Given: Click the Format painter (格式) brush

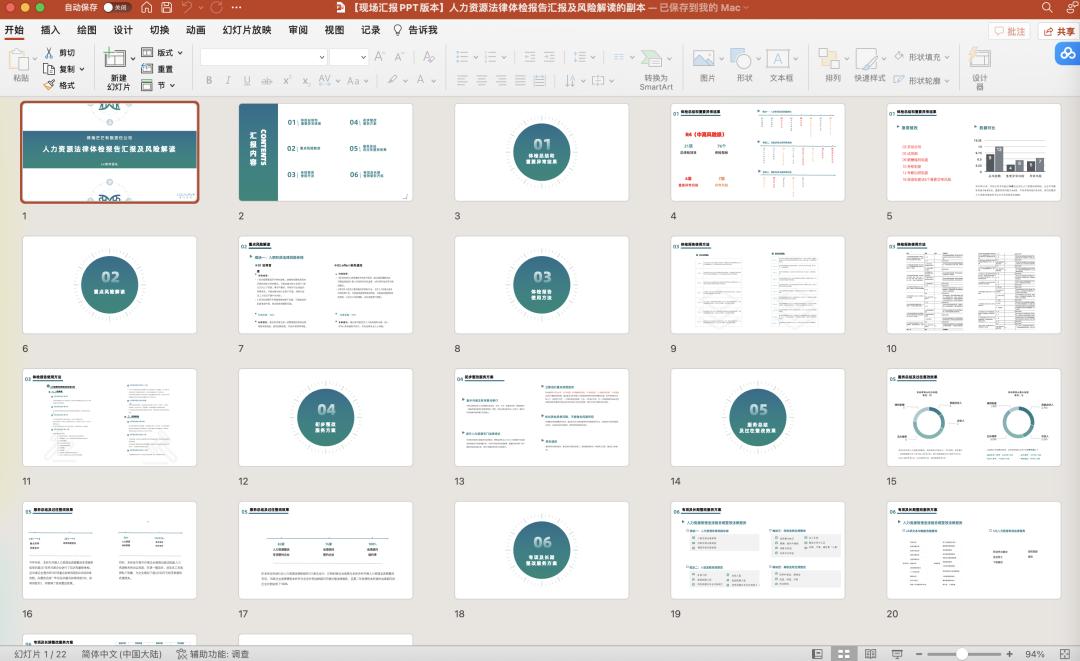Looking at the screenshot, I should 49,85.
